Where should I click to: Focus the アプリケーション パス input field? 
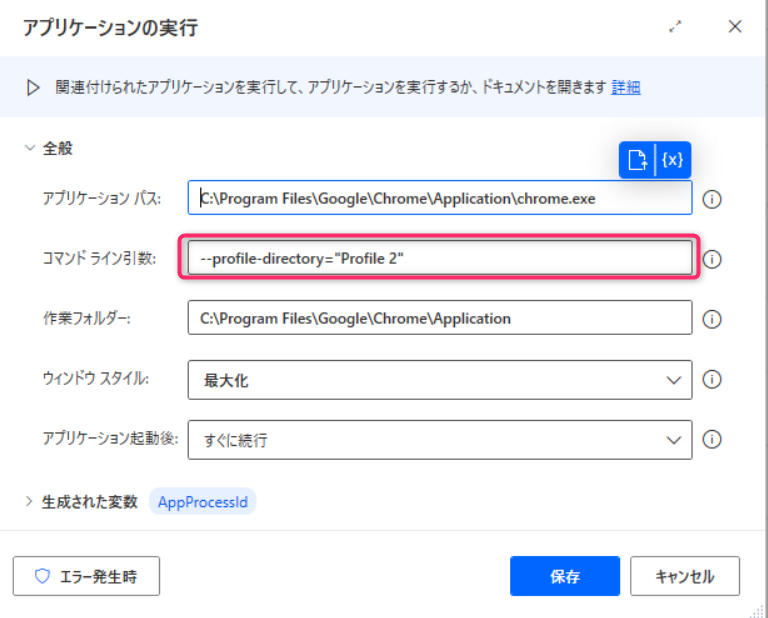(x=440, y=198)
